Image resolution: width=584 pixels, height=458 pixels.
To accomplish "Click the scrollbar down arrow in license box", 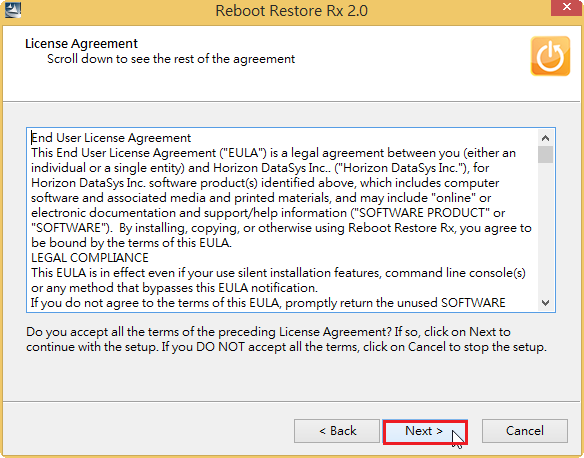I will [x=545, y=303].
